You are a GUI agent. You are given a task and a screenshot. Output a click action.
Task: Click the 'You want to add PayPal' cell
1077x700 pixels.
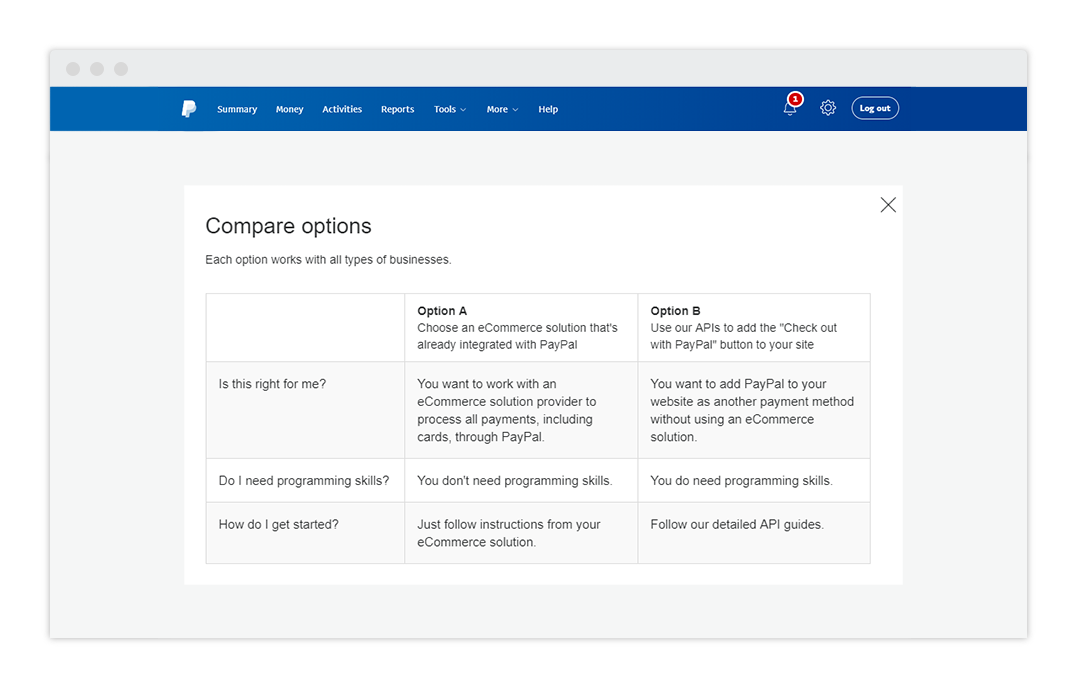coord(754,410)
